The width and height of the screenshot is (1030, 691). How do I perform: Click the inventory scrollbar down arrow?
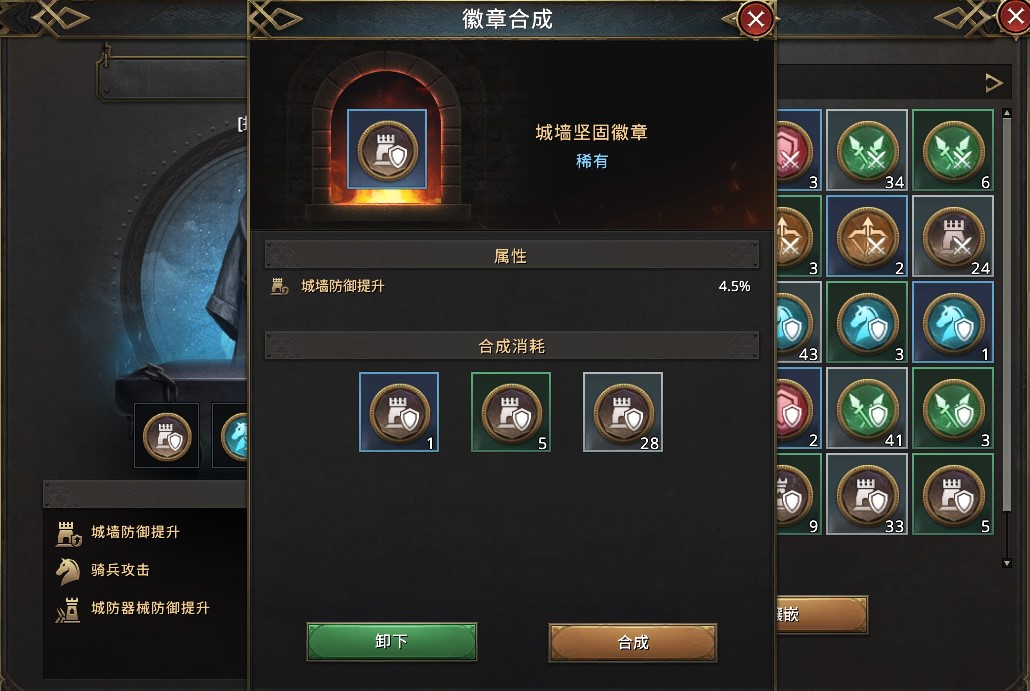point(1007,563)
